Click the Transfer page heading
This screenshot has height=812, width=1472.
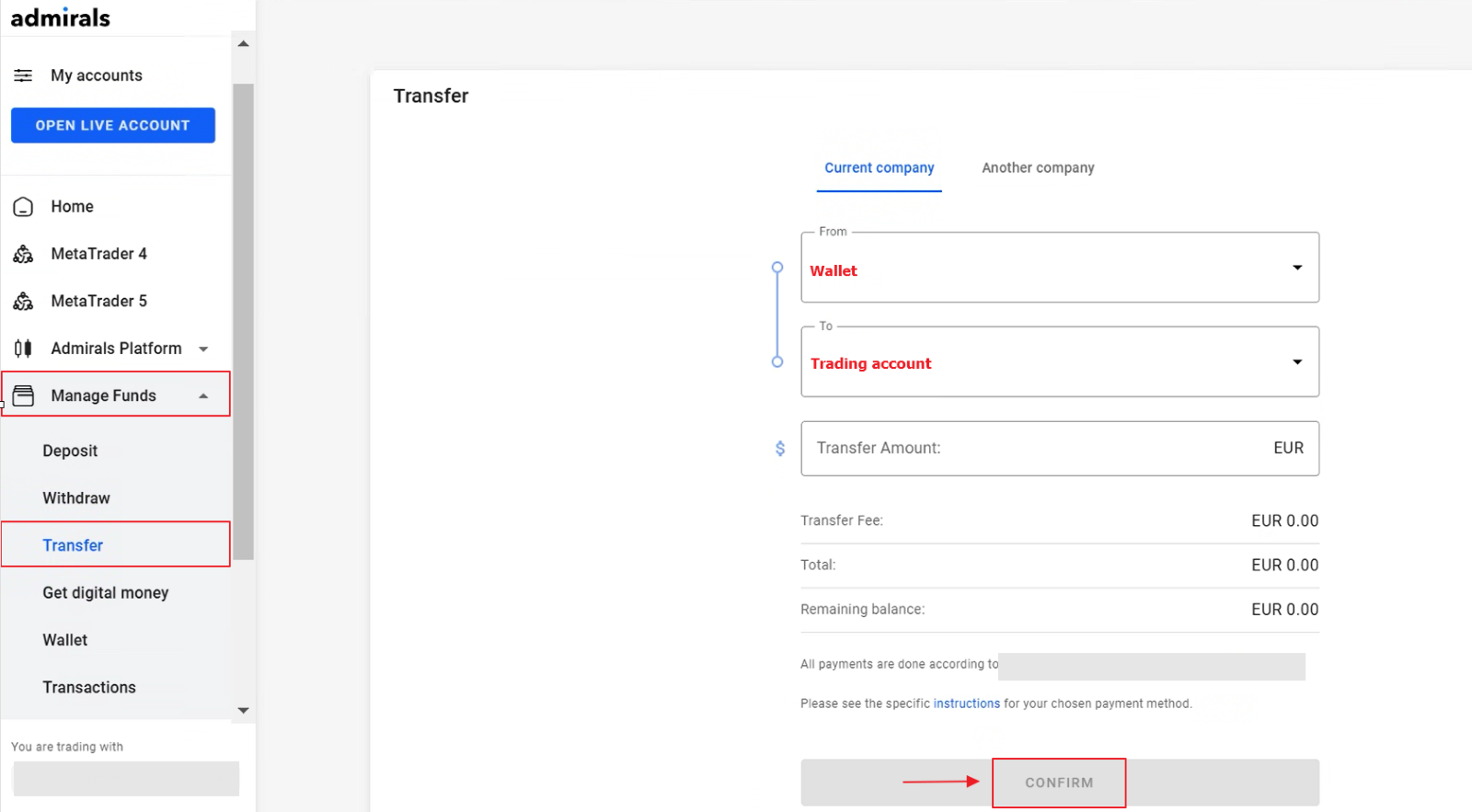pyautogui.click(x=431, y=96)
